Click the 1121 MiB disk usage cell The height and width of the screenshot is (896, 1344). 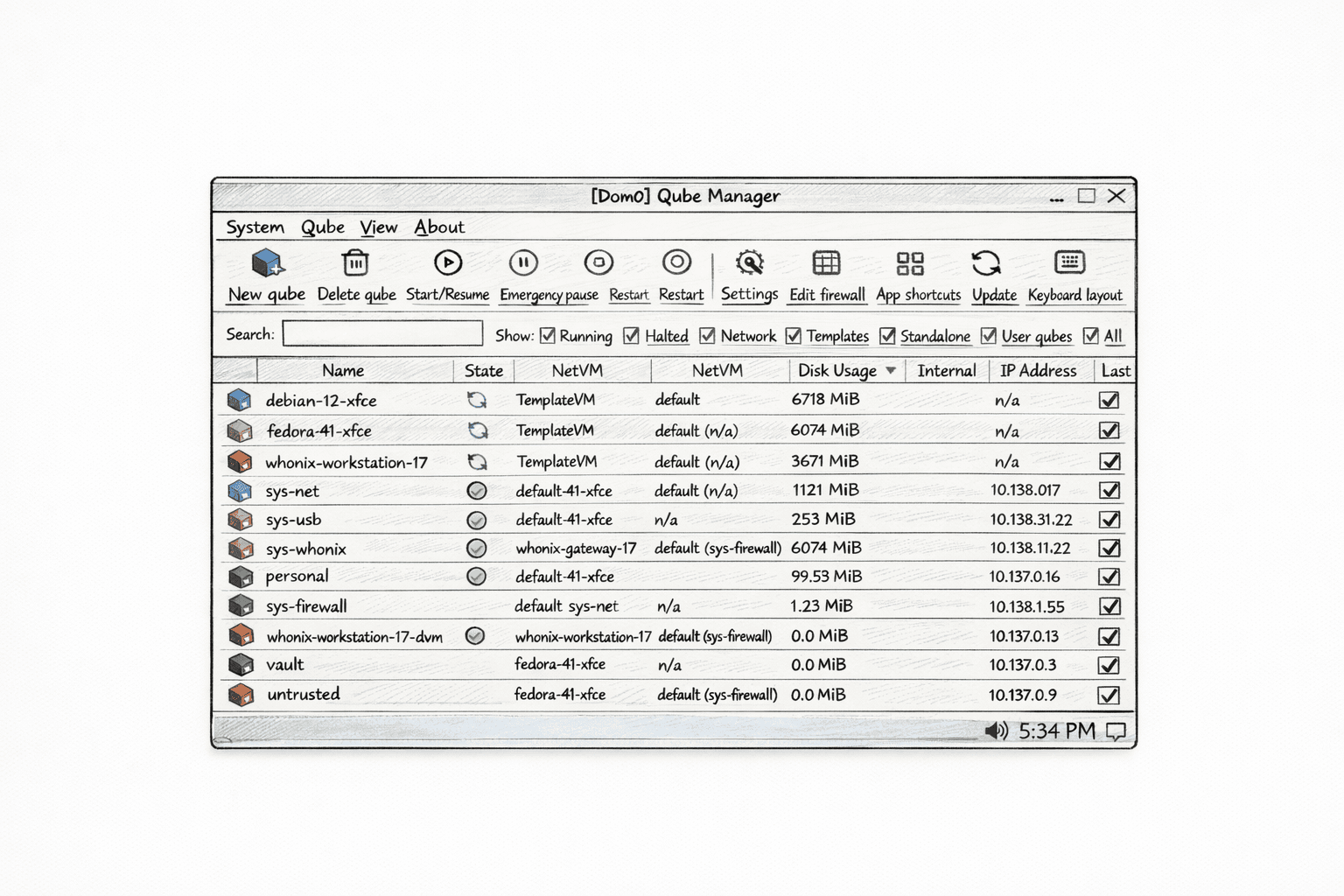[826, 490]
